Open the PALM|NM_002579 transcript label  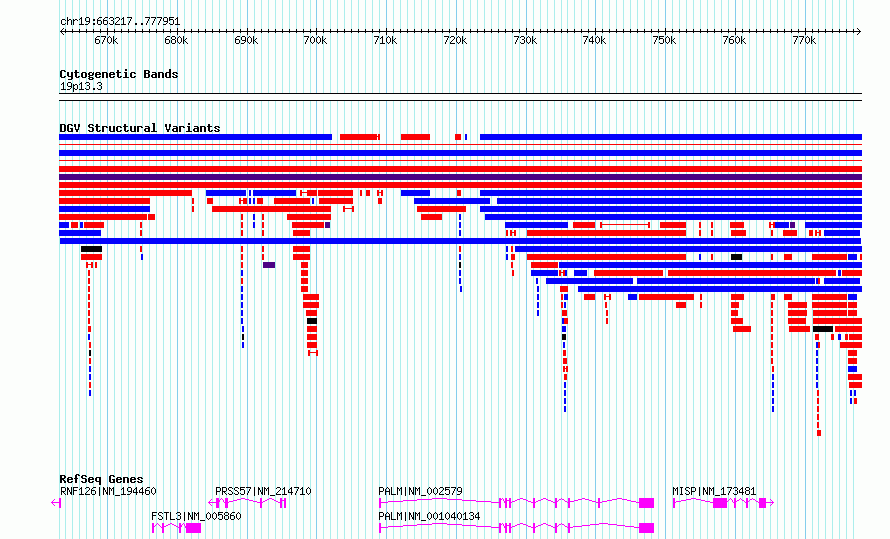click(x=420, y=491)
